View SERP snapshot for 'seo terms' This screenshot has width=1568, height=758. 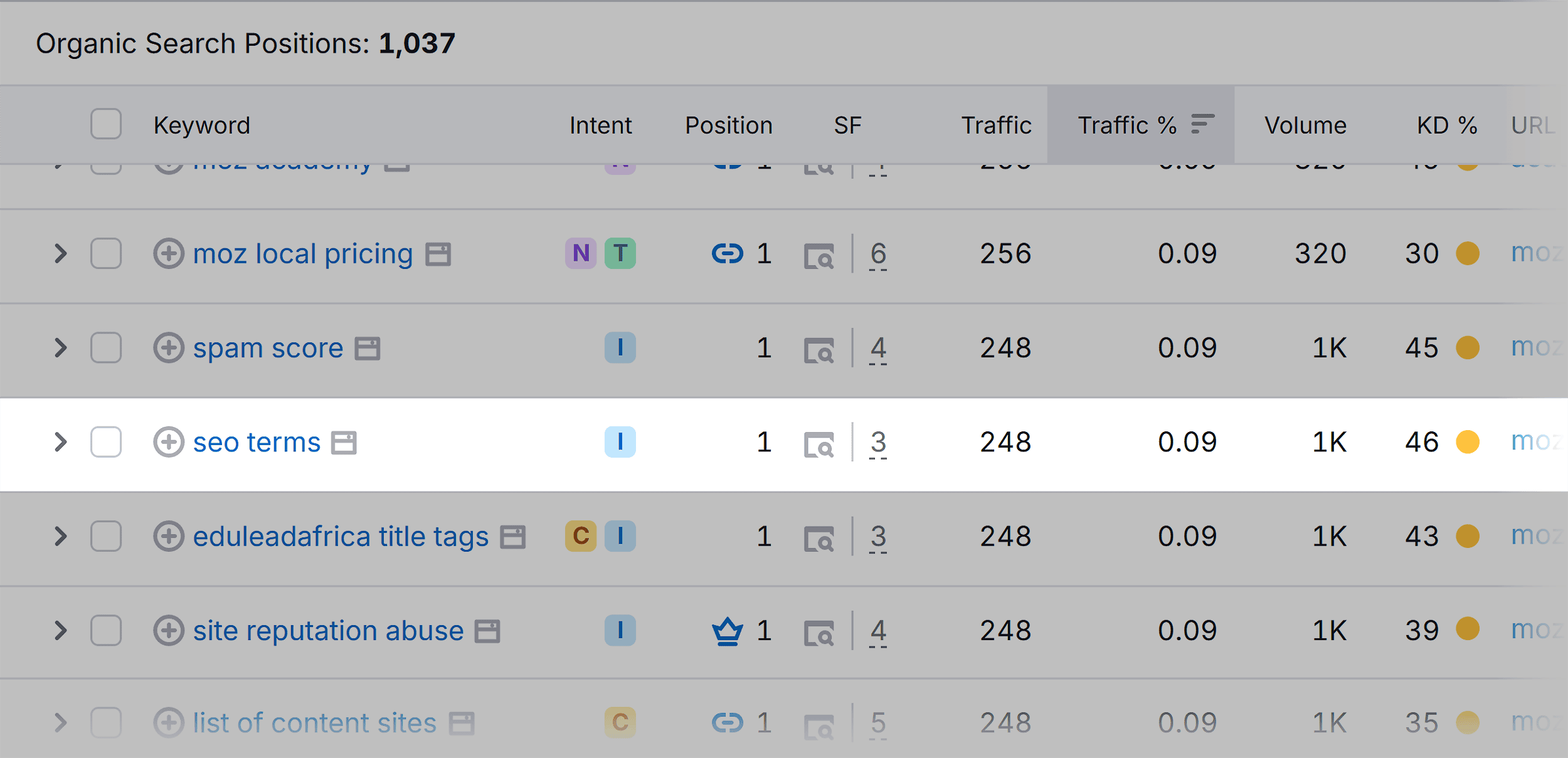click(x=819, y=445)
